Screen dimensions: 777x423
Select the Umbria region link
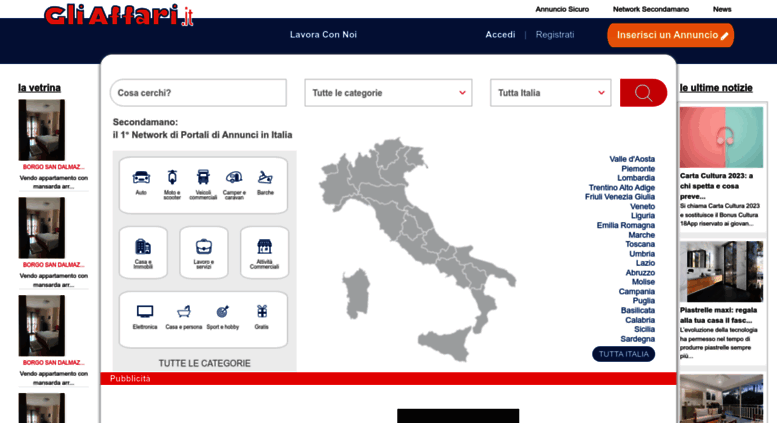pos(642,254)
